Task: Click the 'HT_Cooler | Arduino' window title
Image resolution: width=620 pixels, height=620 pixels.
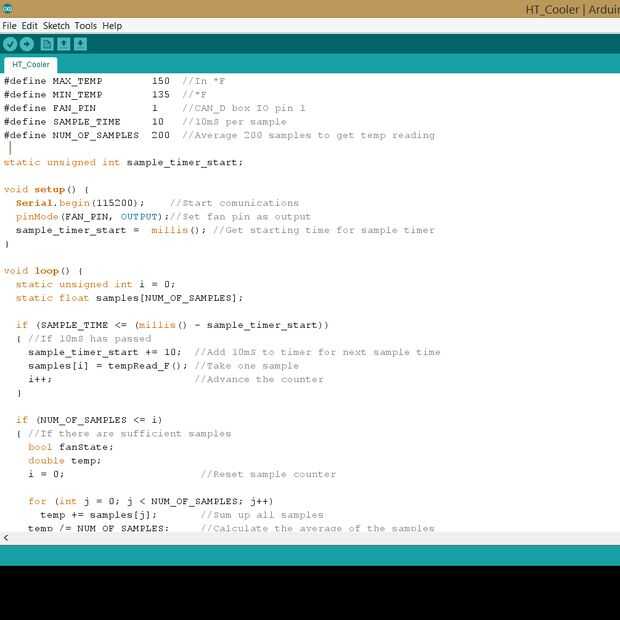Action: pyautogui.click(x=573, y=9)
